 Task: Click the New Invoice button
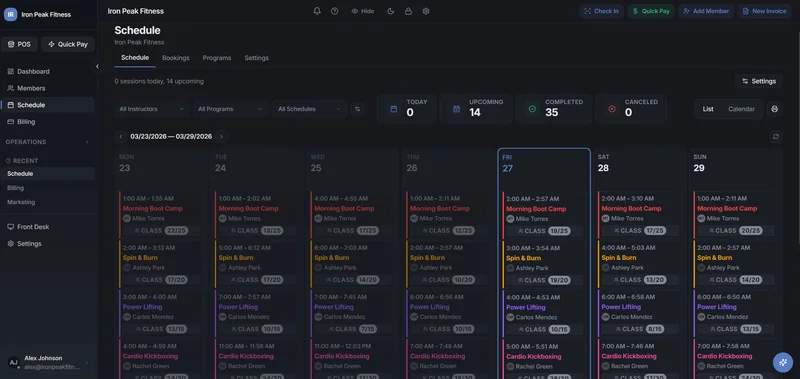point(764,11)
